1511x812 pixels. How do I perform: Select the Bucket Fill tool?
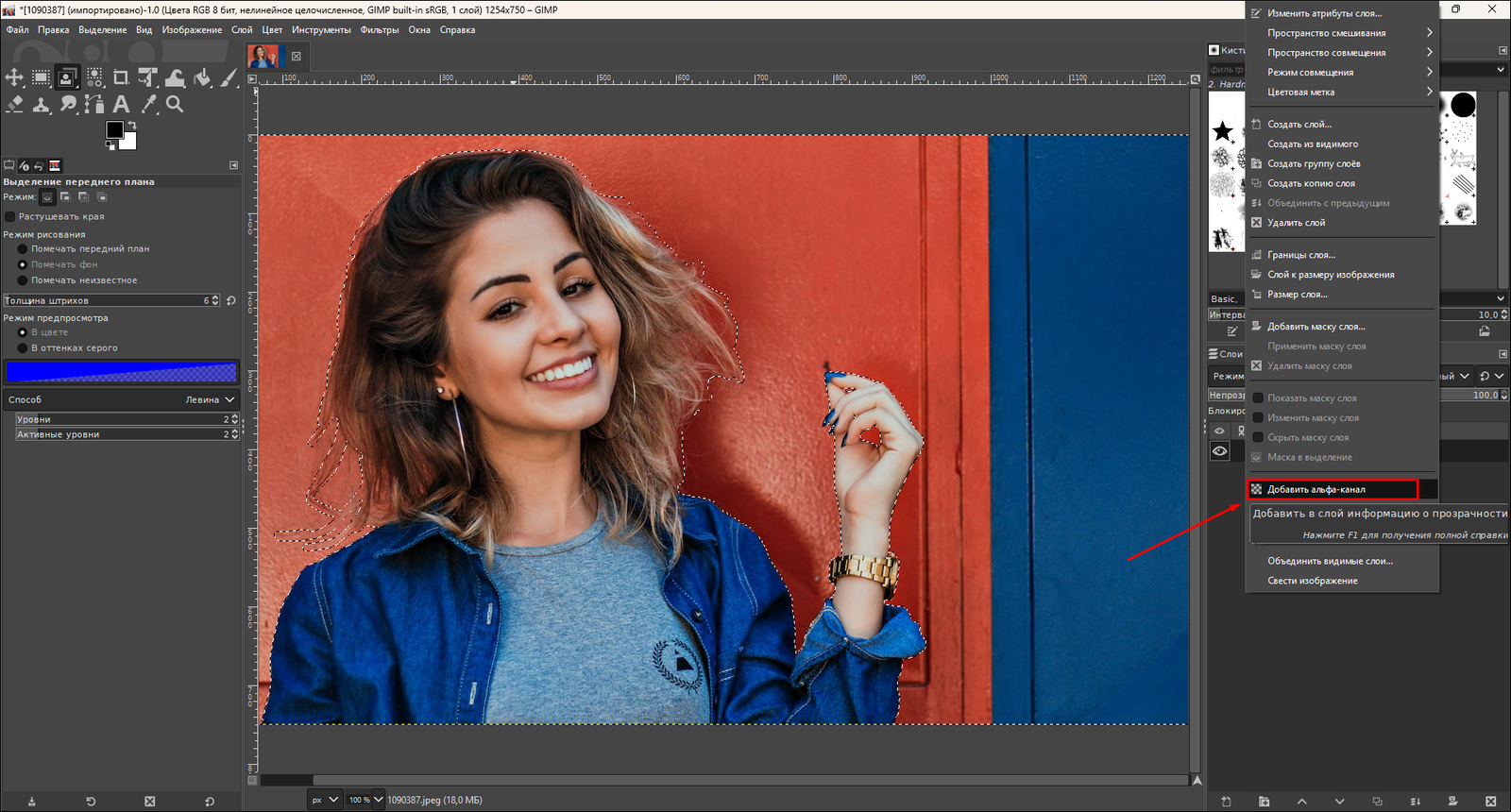[202, 77]
